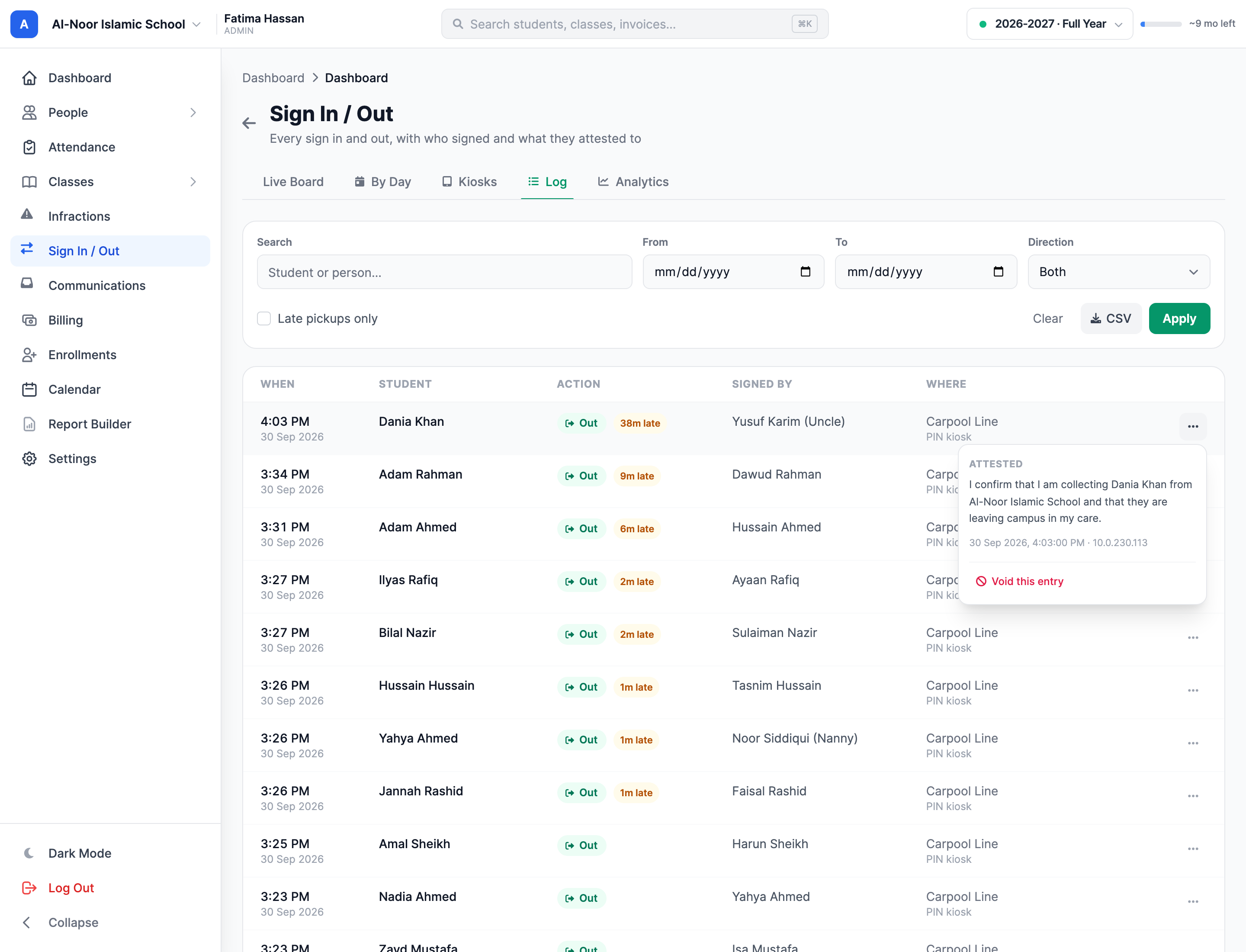Screen dimensions: 1246x952
Task: Close the ellipsis menu for Dania Khan
Action: point(1193,427)
